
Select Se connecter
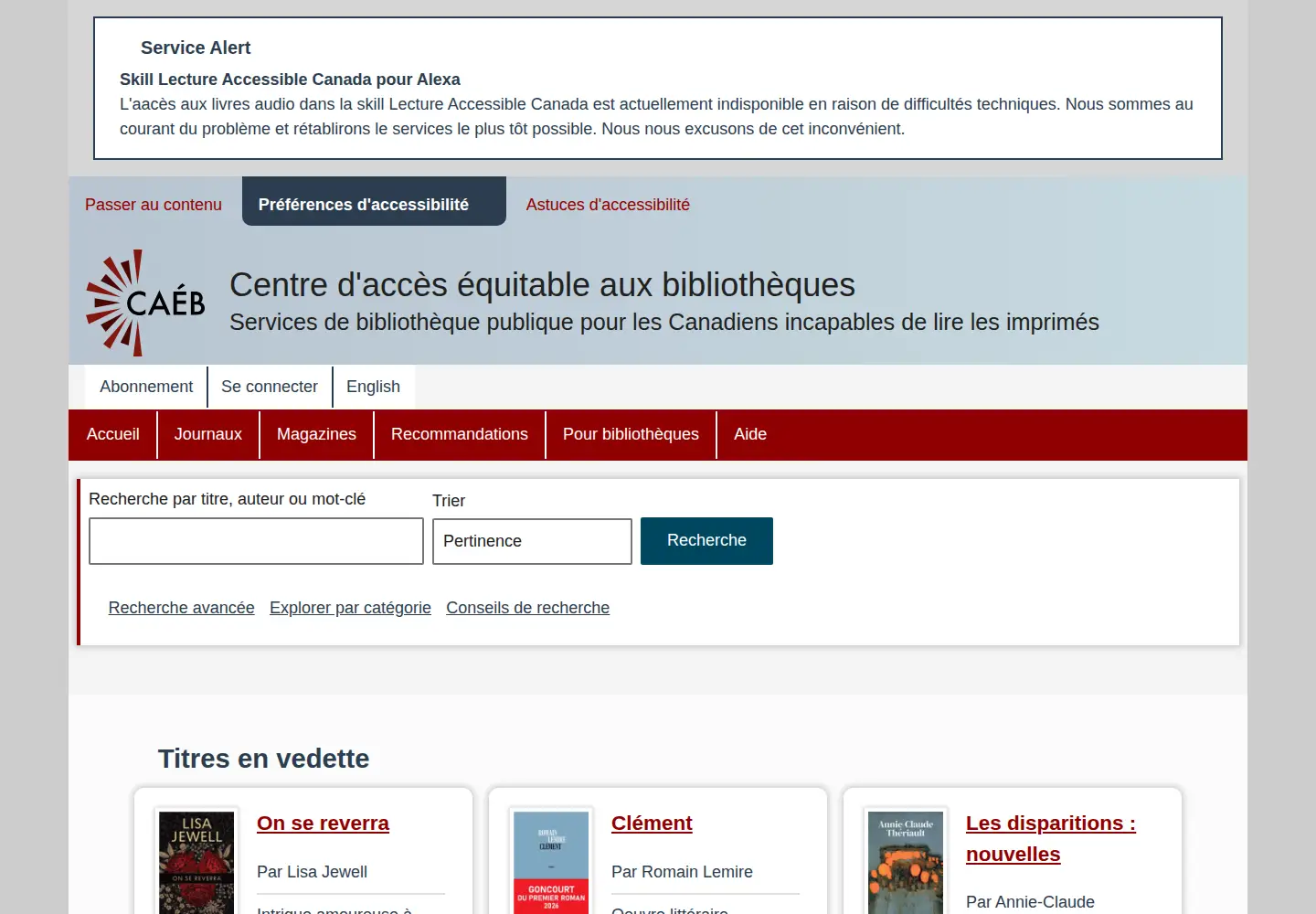[270, 387]
